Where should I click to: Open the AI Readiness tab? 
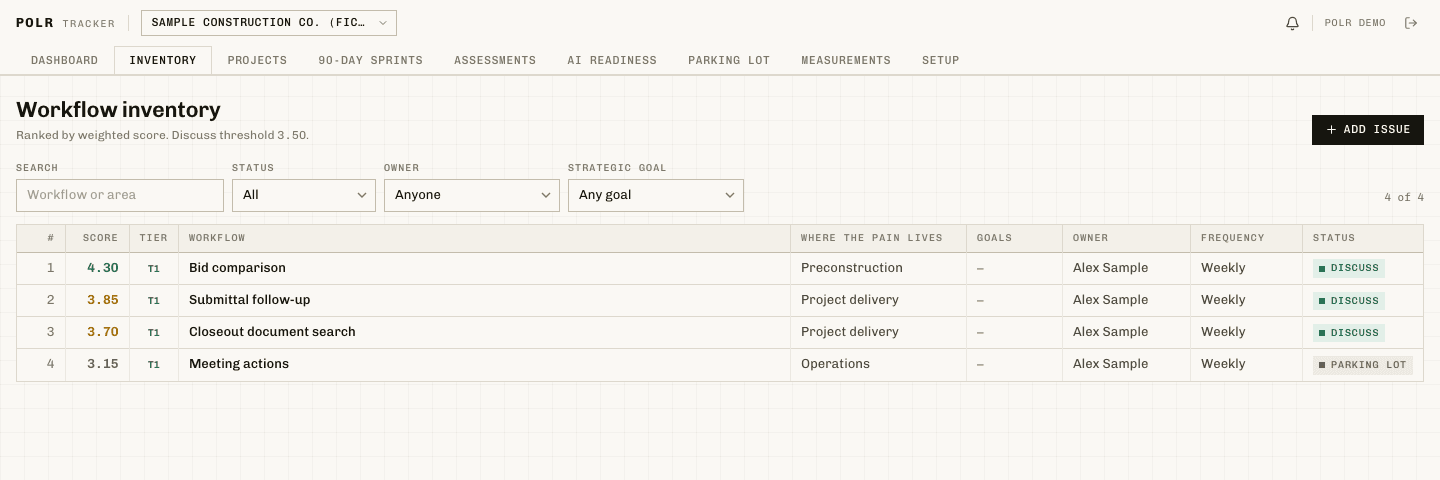point(612,60)
